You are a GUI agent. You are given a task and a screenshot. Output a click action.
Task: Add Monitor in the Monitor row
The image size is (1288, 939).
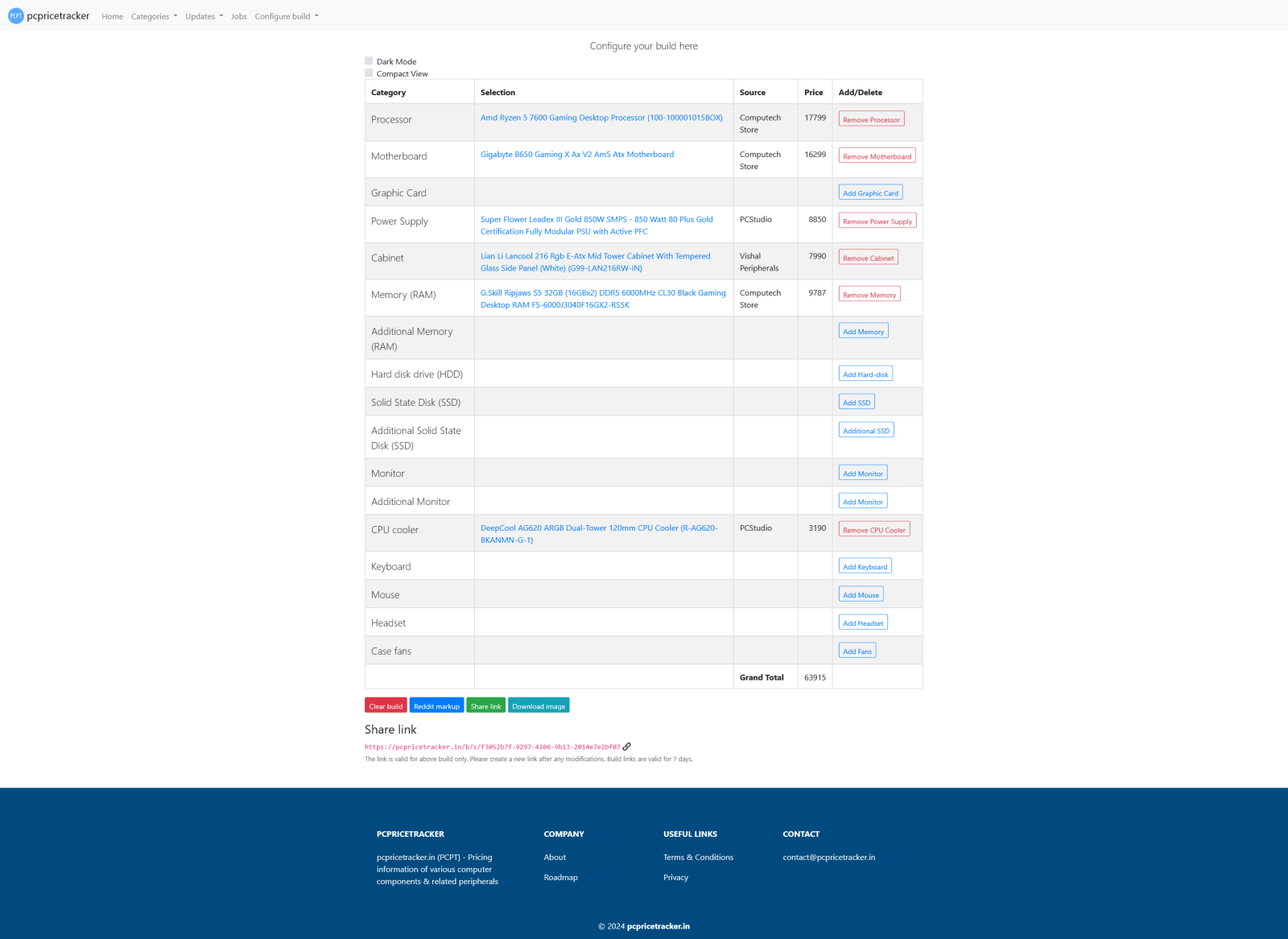click(x=863, y=473)
